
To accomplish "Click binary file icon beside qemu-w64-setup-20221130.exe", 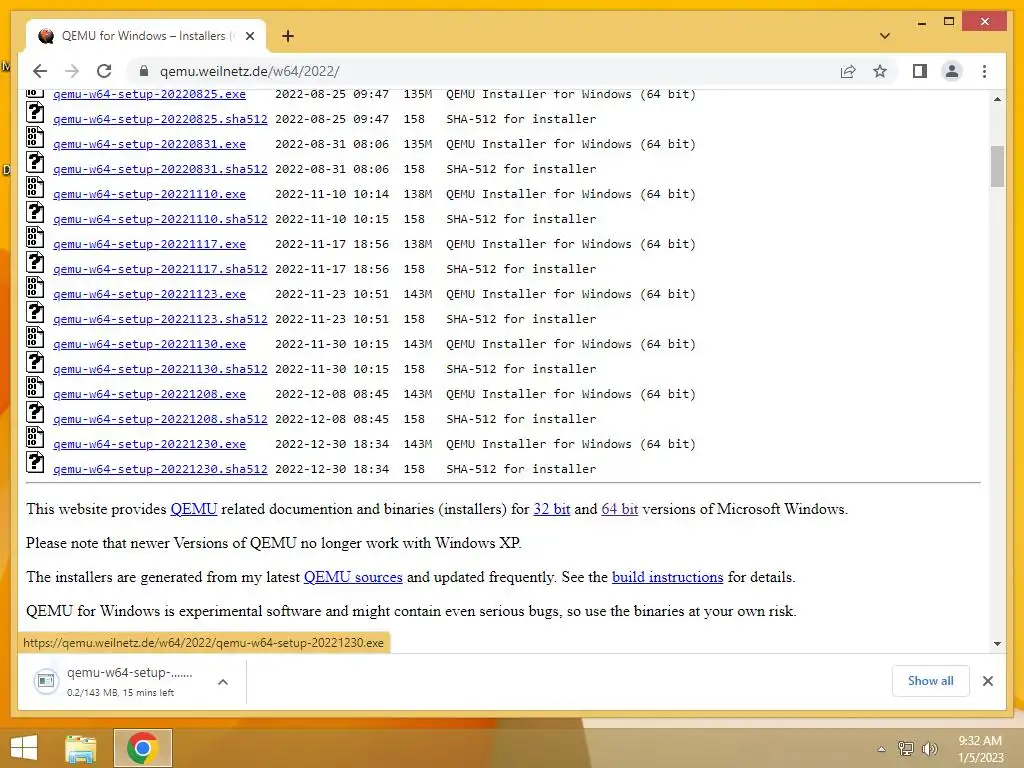I will 35,337.
